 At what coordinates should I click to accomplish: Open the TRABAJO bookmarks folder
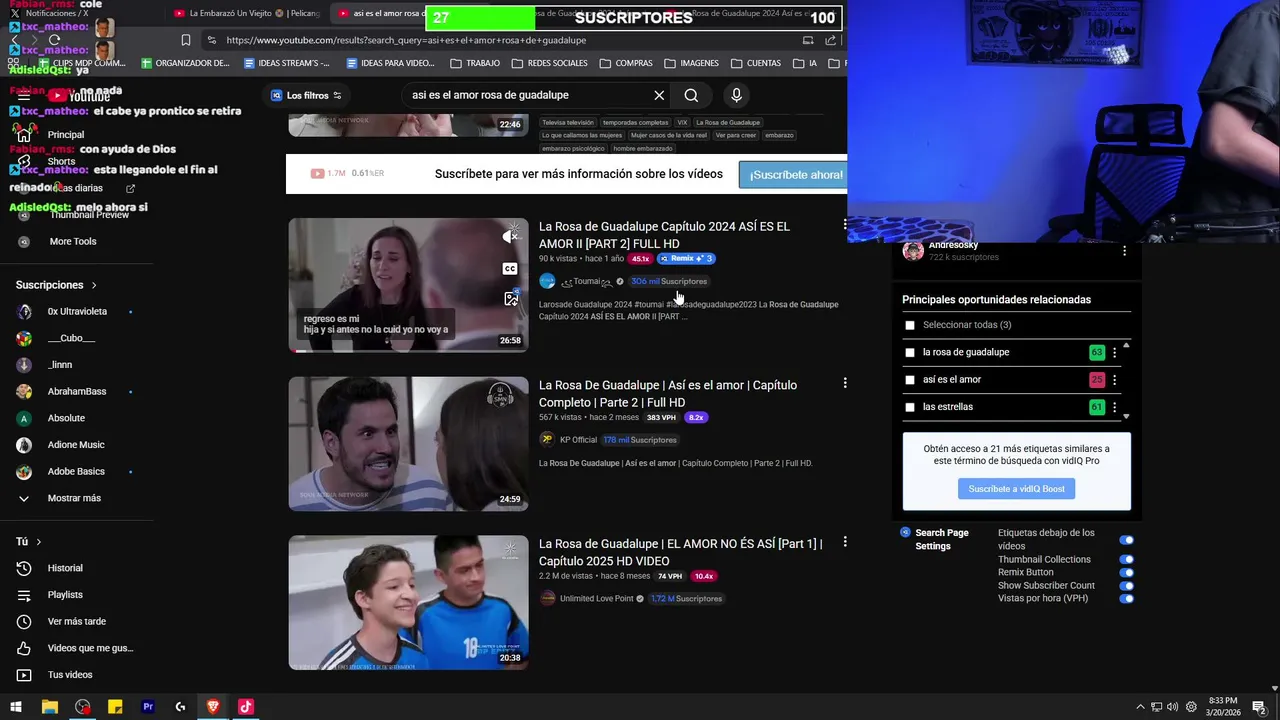pos(475,63)
